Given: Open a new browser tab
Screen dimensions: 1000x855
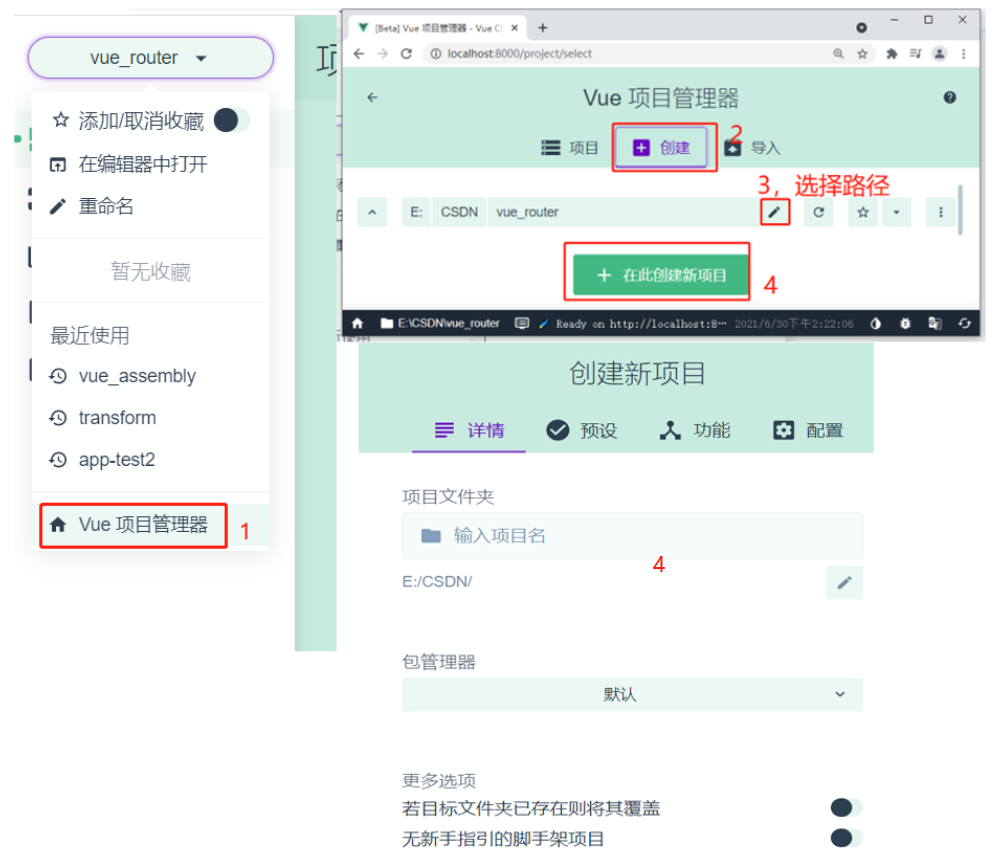Looking at the screenshot, I should pyautogui.click(x=543, y=27).
